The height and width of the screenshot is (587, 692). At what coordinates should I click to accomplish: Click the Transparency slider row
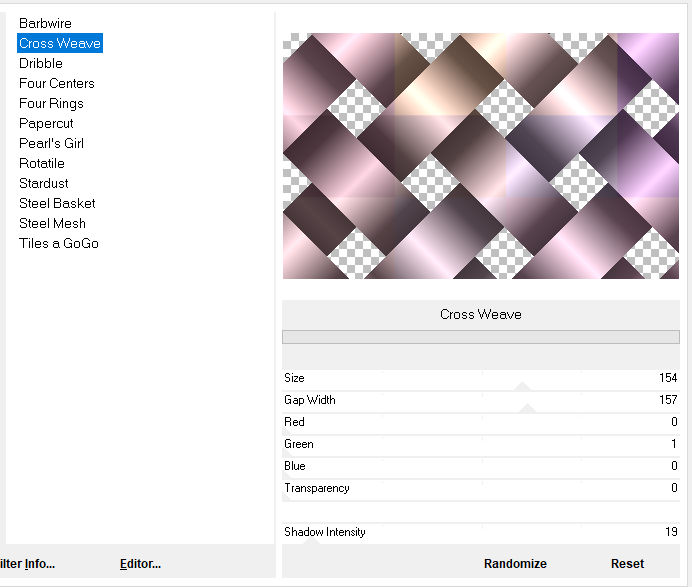(480, 488)
